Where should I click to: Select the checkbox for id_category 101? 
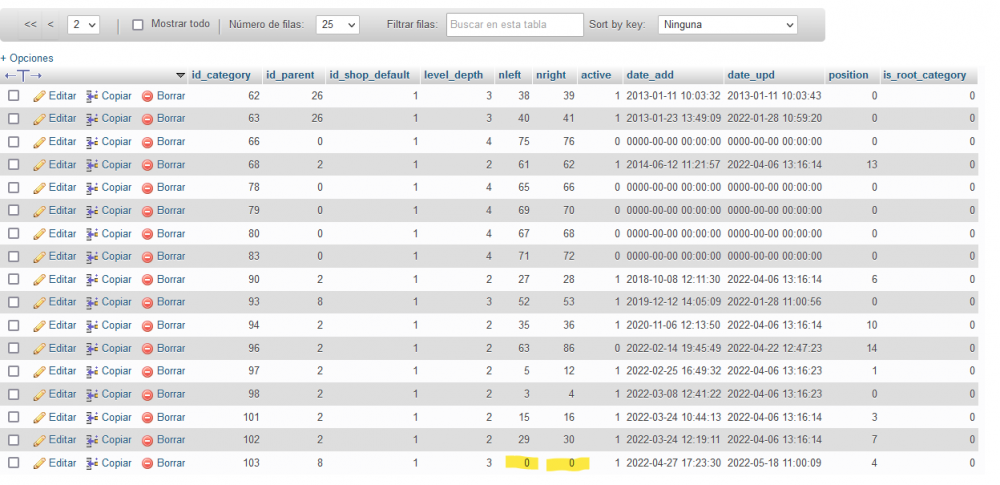[13, 417]
